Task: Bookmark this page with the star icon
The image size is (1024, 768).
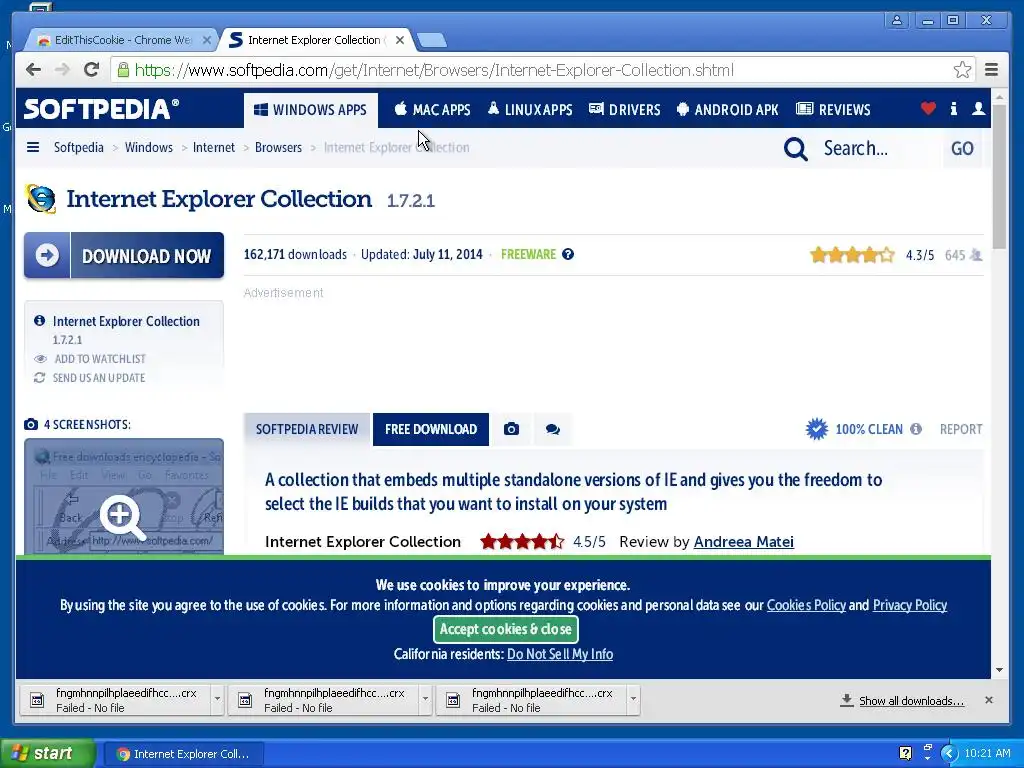Action: [x=962, y=70]
